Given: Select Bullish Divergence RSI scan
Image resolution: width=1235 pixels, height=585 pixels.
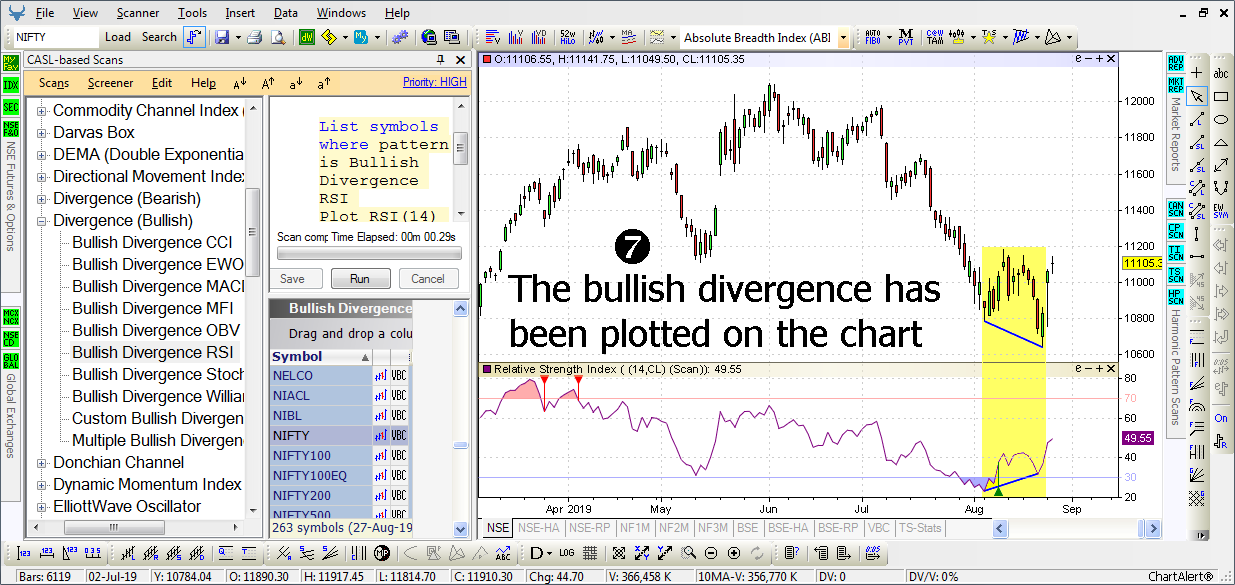Looking at the screenshot, I should click(x=152, y=352).
